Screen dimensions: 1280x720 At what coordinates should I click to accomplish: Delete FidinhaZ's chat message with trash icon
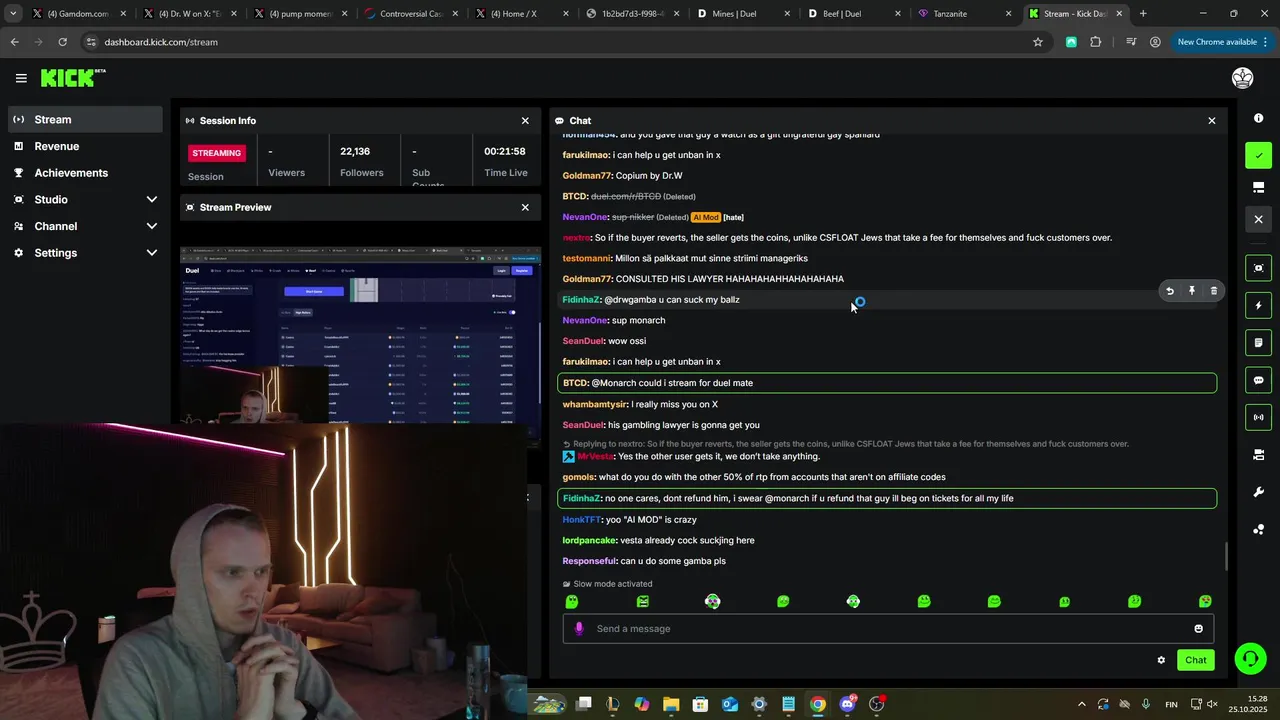point(1213,291)
